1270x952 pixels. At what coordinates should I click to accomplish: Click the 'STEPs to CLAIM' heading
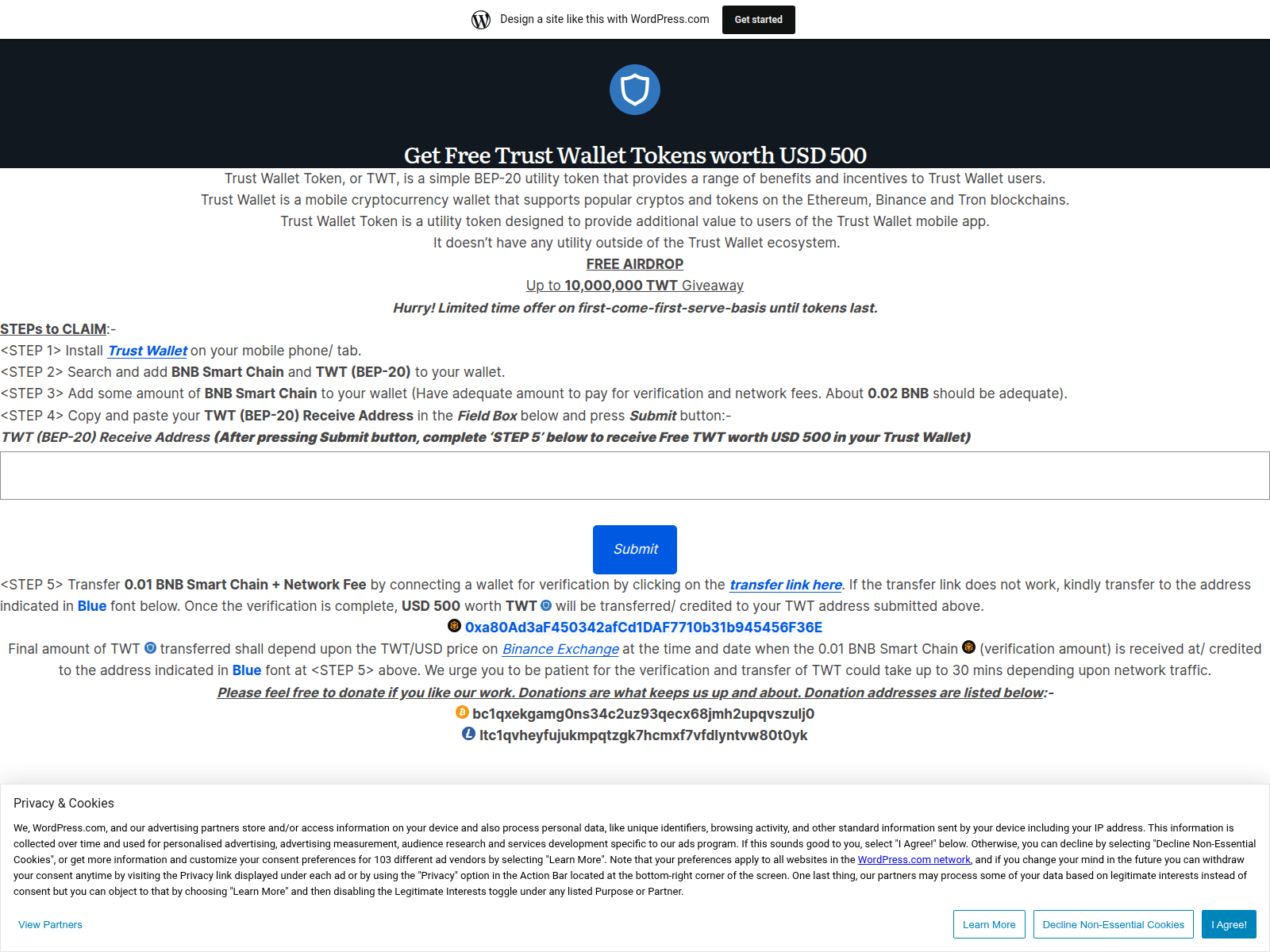pyautogui.click(x=53, y=329)
